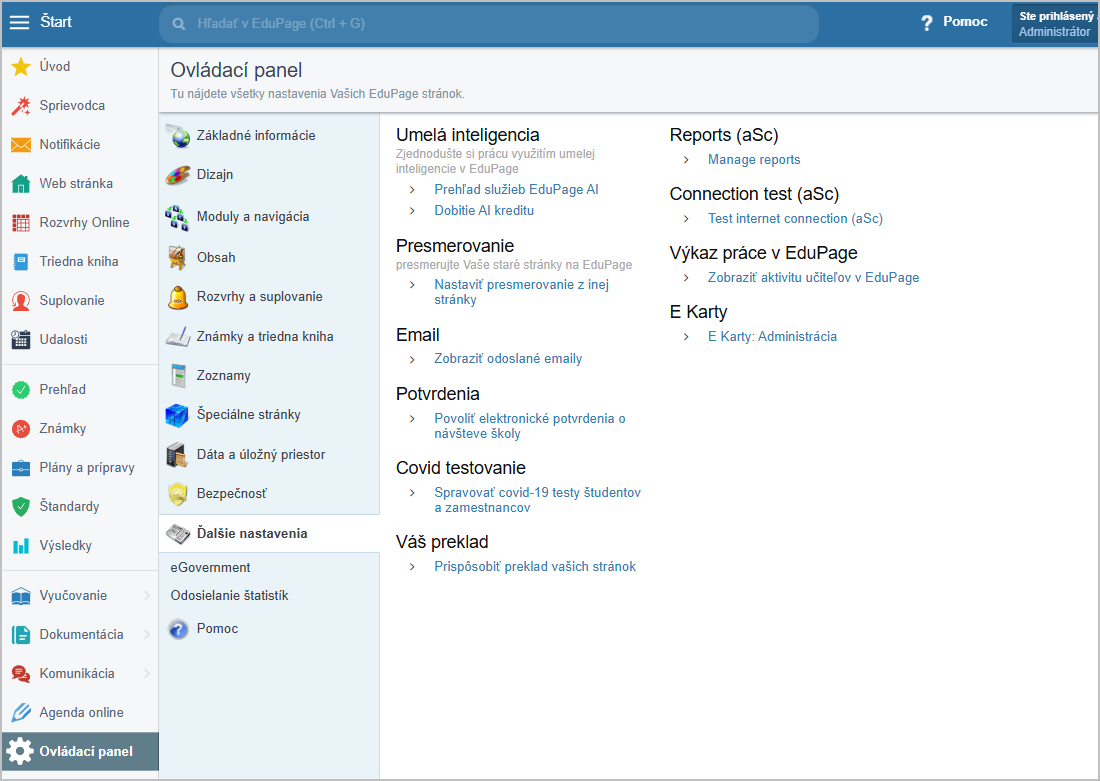Screen dimensions: 1100x781
Task: Select the Ďalšie nastavenia section
Action: click(x=269, y=534)
